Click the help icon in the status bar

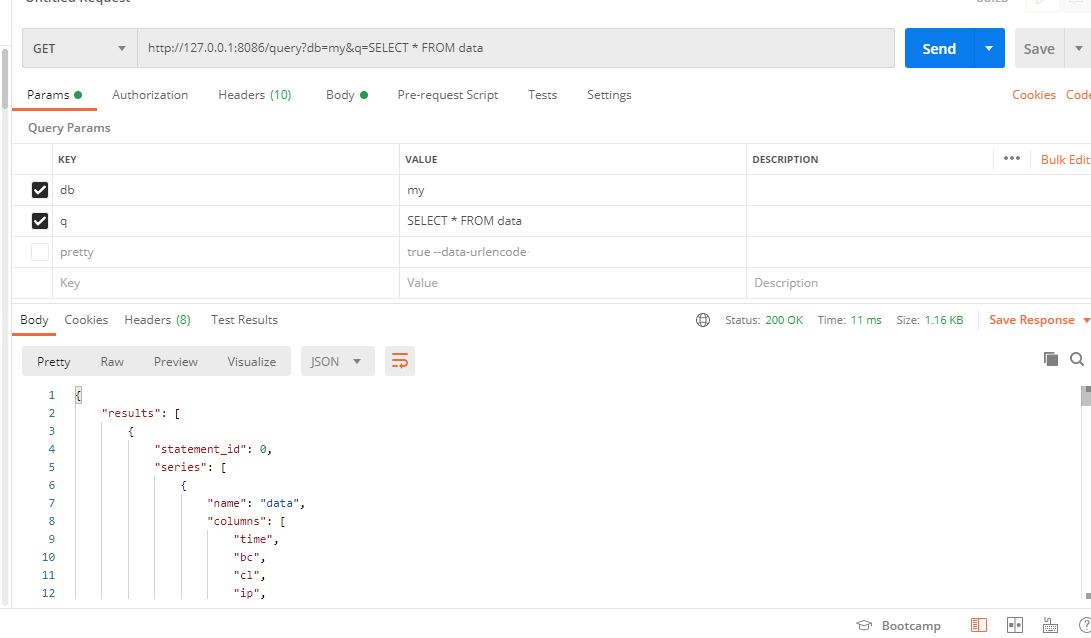[x=1086, y=625]
